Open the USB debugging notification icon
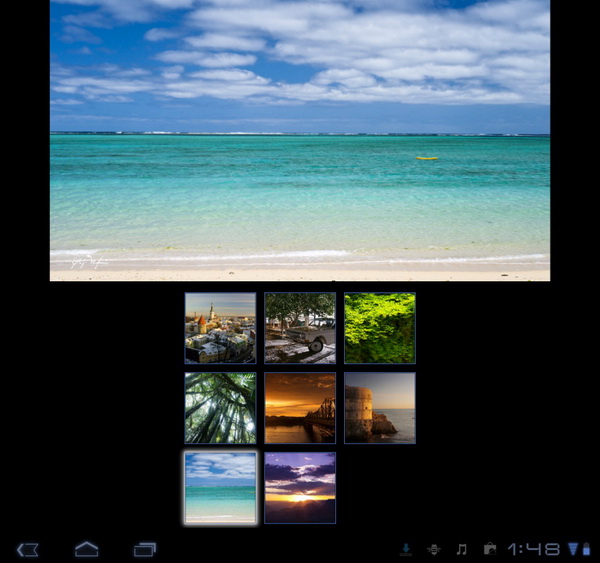Image resolution: width=600 pixels, height=563 pixels. 433,549
